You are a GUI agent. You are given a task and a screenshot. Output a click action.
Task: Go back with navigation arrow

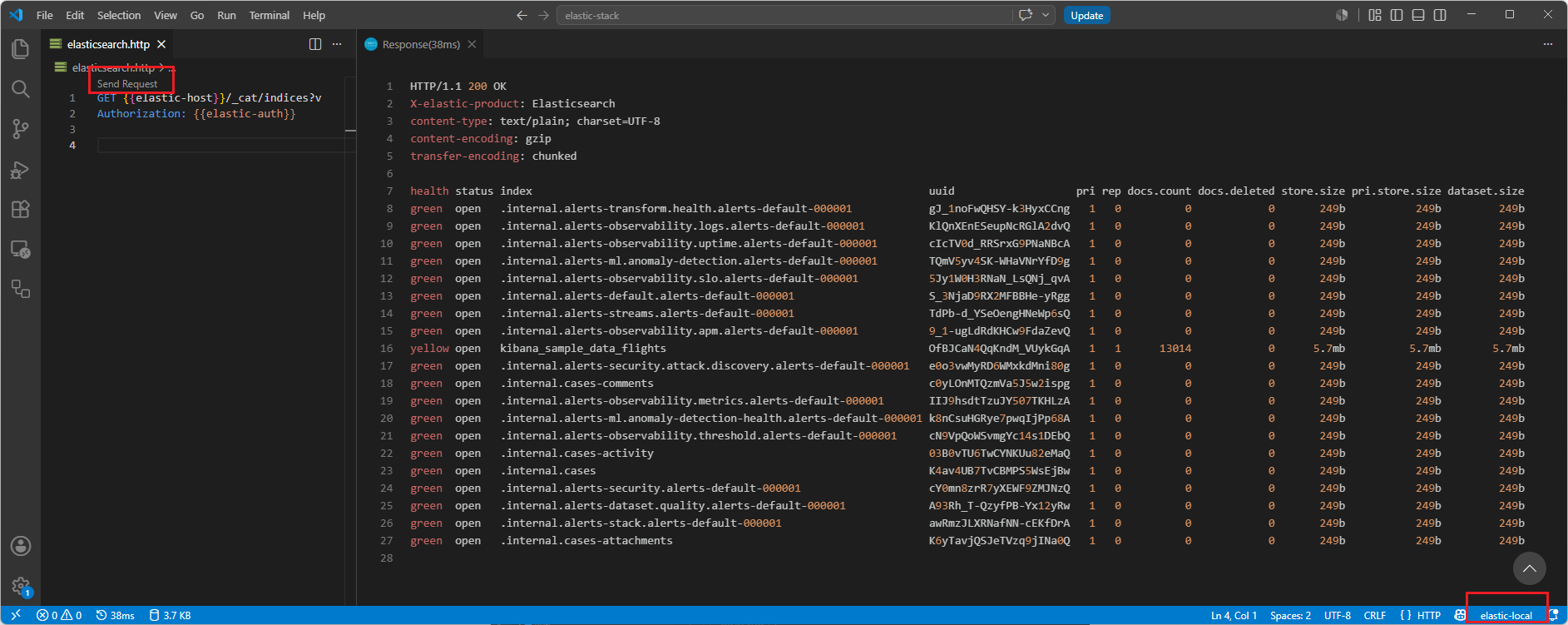point(522,15)
